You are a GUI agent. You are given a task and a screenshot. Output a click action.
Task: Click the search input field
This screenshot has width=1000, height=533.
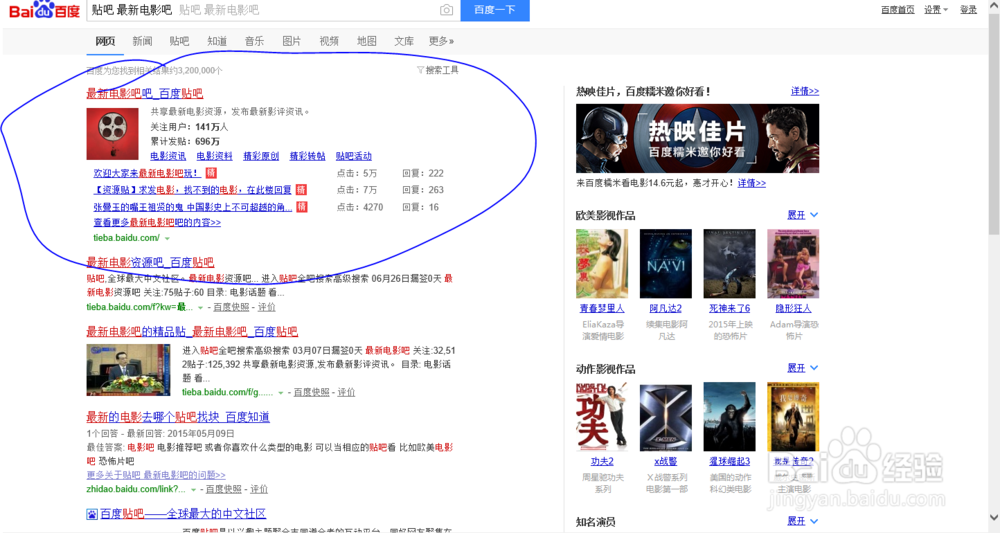261,10
